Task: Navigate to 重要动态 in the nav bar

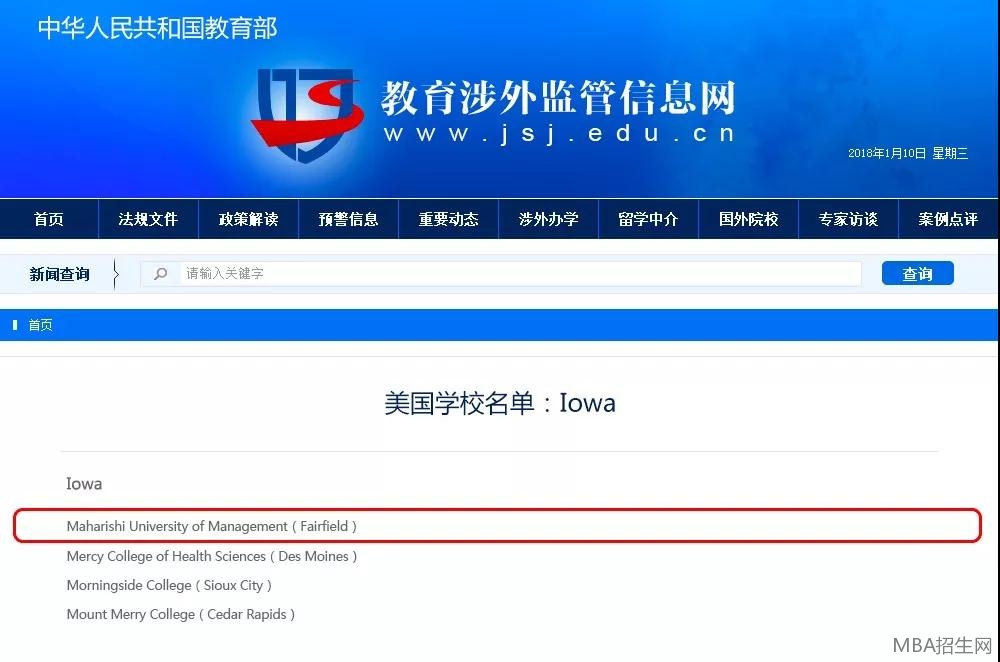Action: pyautogui.click(x=448, y=219)
